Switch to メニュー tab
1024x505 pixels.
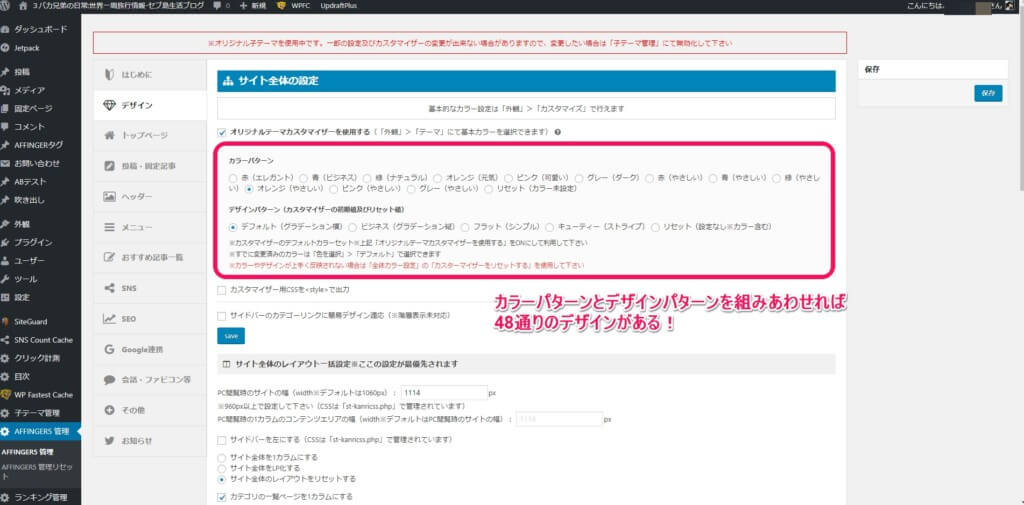click(150, 227)
